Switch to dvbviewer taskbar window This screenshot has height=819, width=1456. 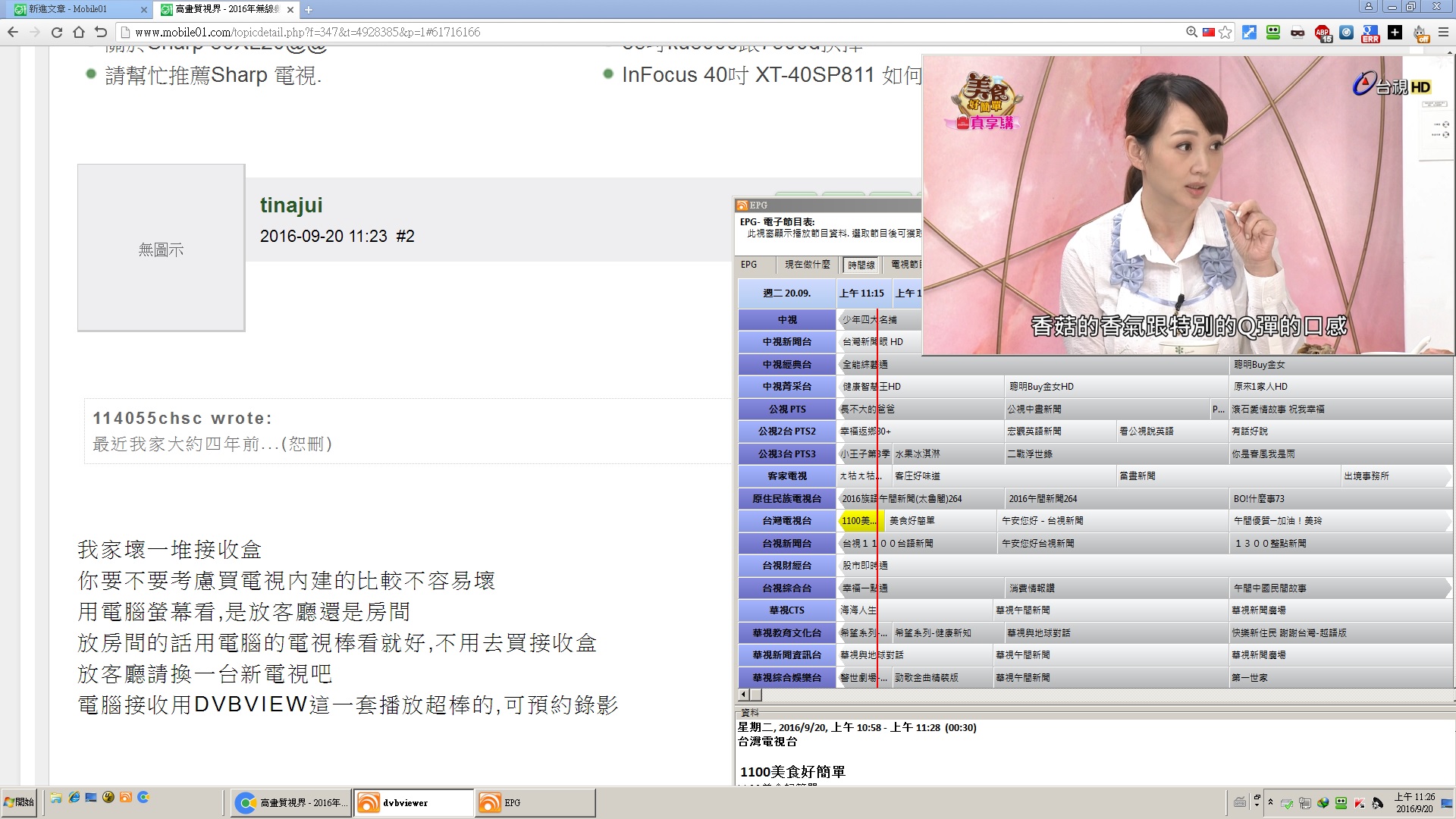pos(413,802)
